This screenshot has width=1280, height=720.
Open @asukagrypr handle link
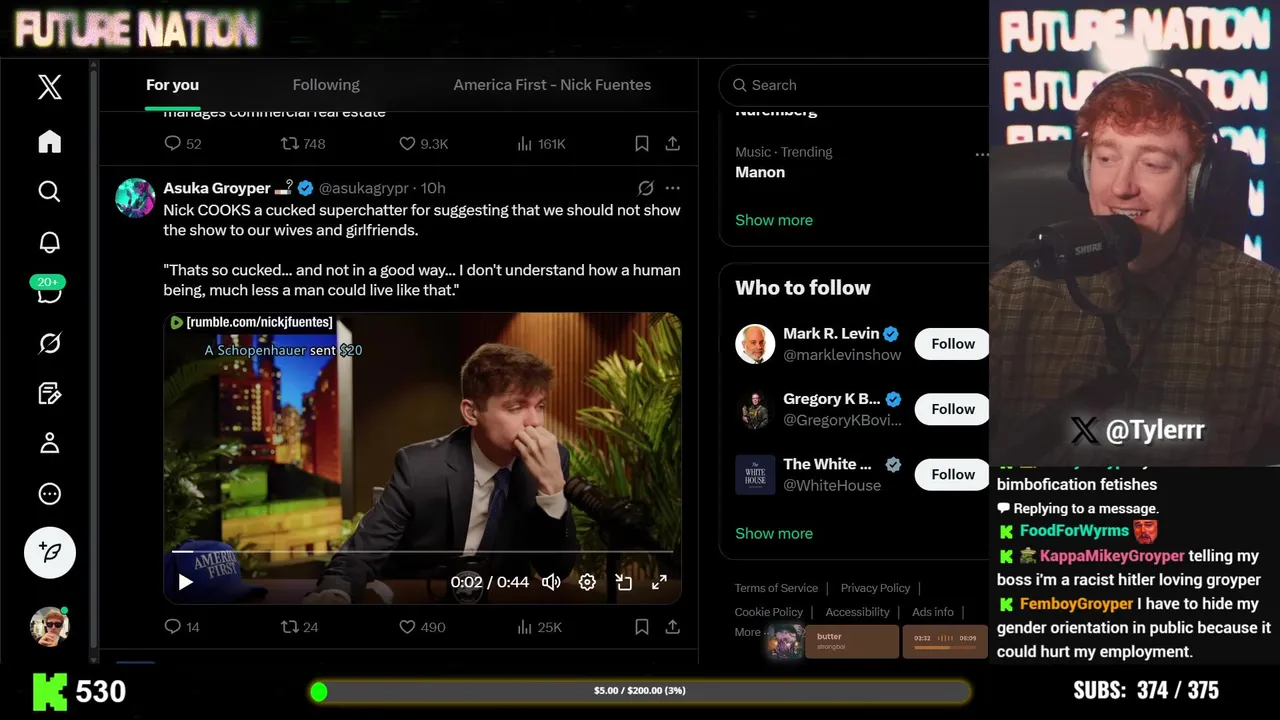(363, 188)
